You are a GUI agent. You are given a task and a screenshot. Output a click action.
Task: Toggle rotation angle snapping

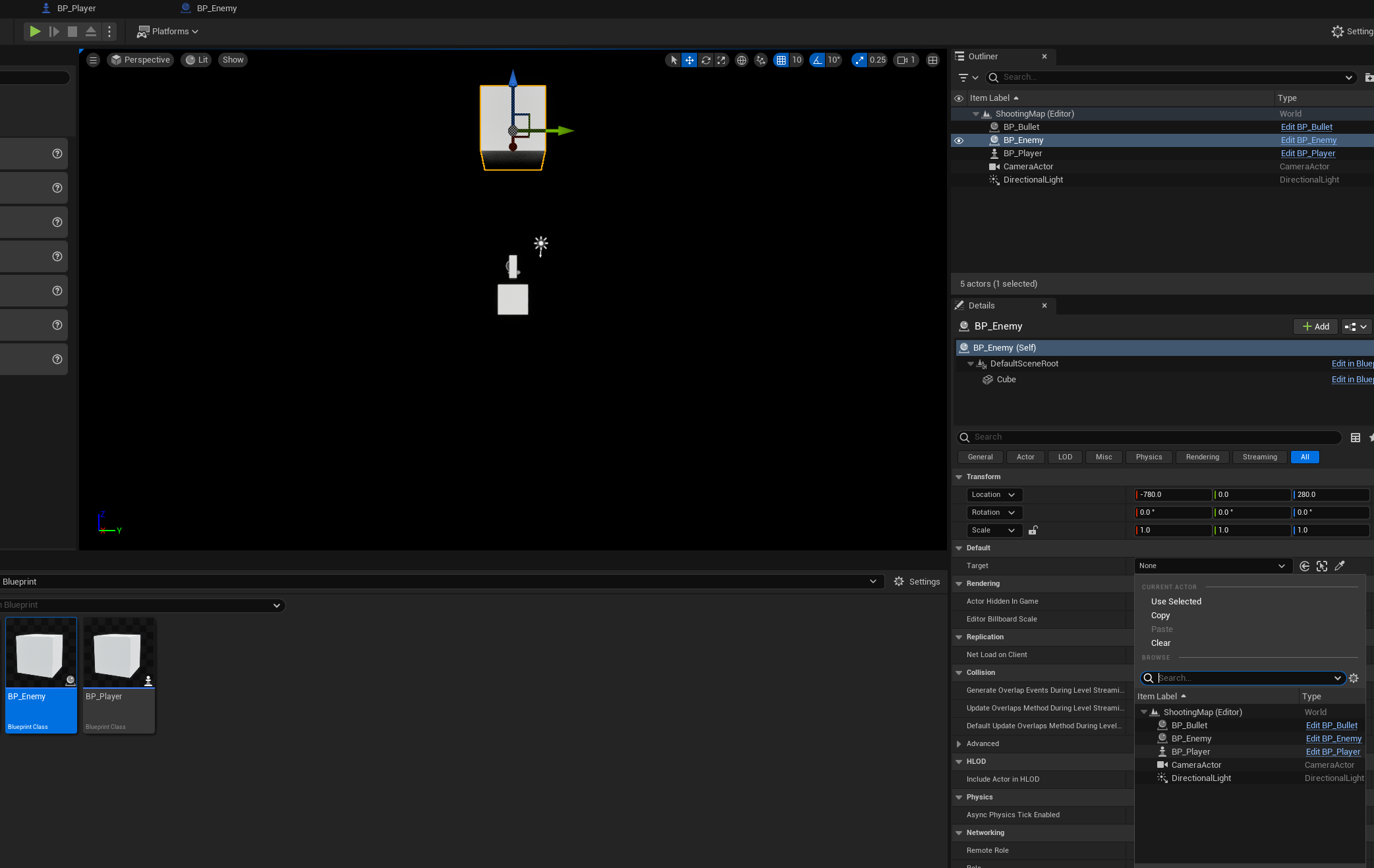click(817, 60)
